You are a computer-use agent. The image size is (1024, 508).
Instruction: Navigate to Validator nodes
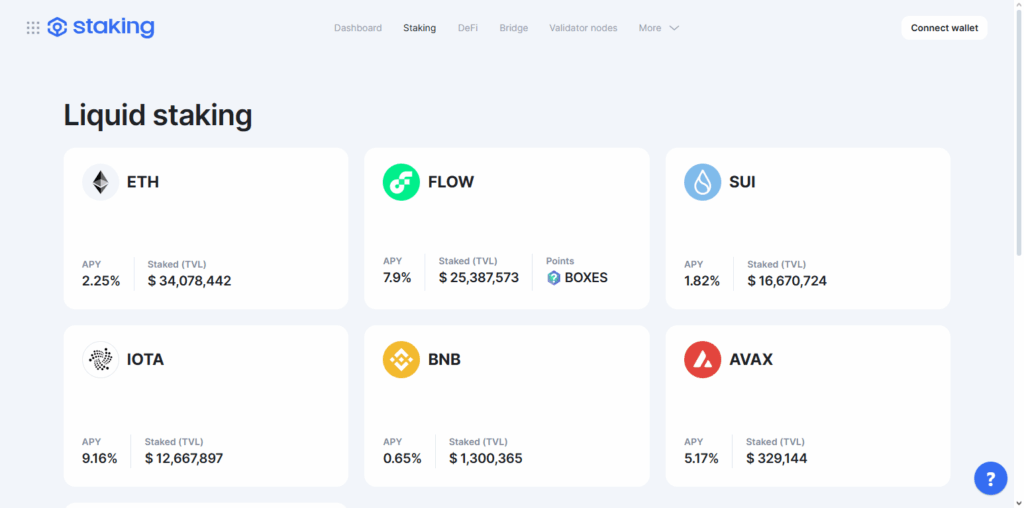tap(583, 28)
